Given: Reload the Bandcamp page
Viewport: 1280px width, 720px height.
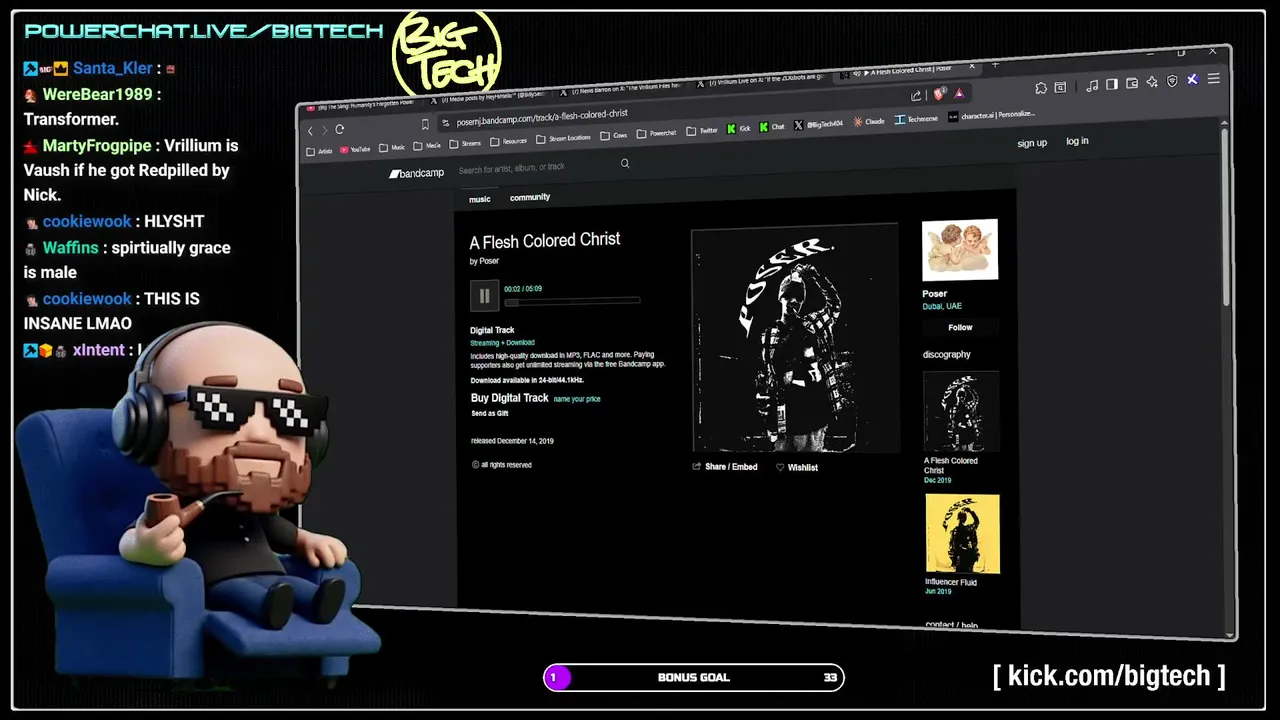Looking at the screenshot, I should pos(340,129).
